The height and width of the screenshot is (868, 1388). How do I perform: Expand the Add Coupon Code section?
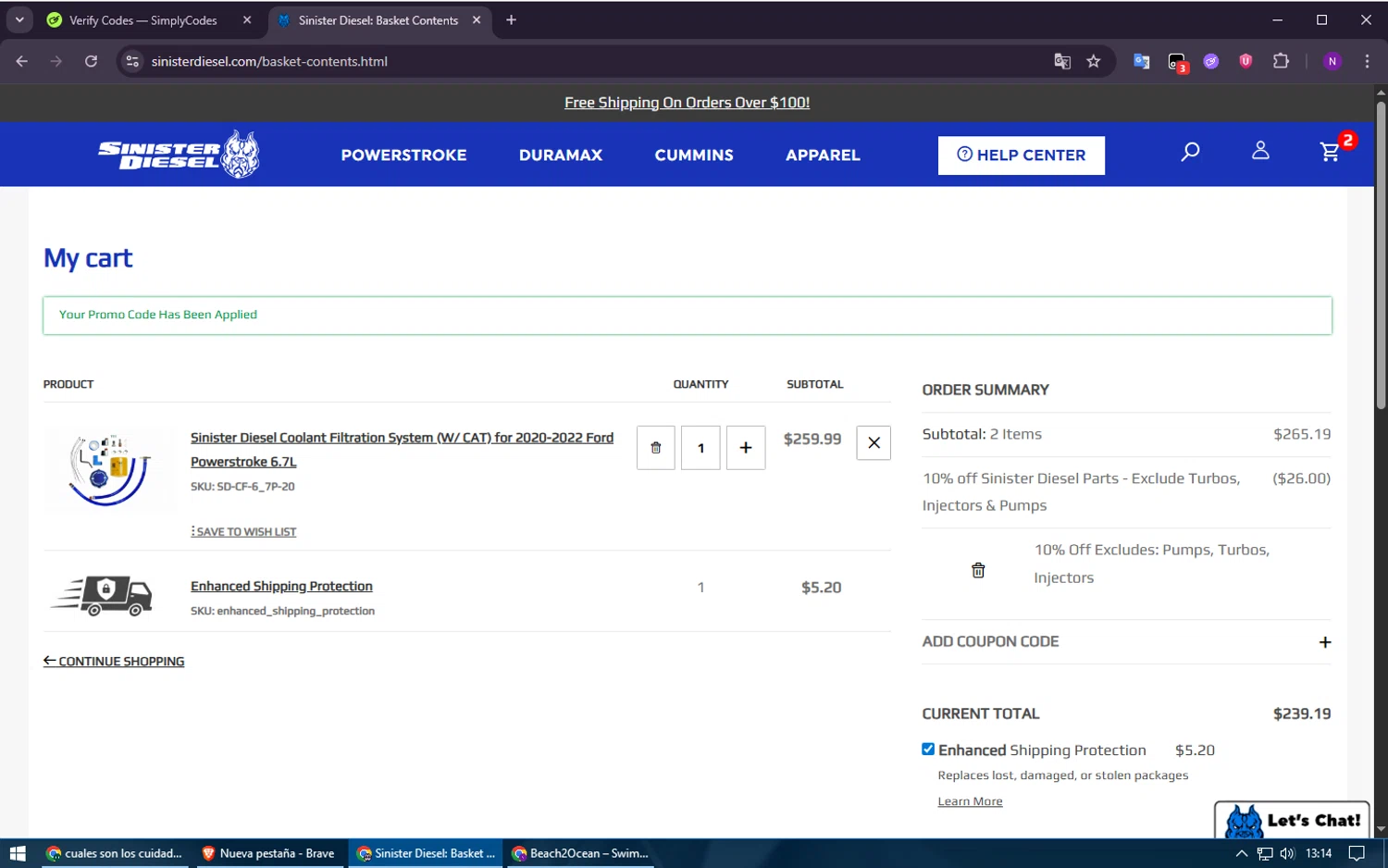1126,642
